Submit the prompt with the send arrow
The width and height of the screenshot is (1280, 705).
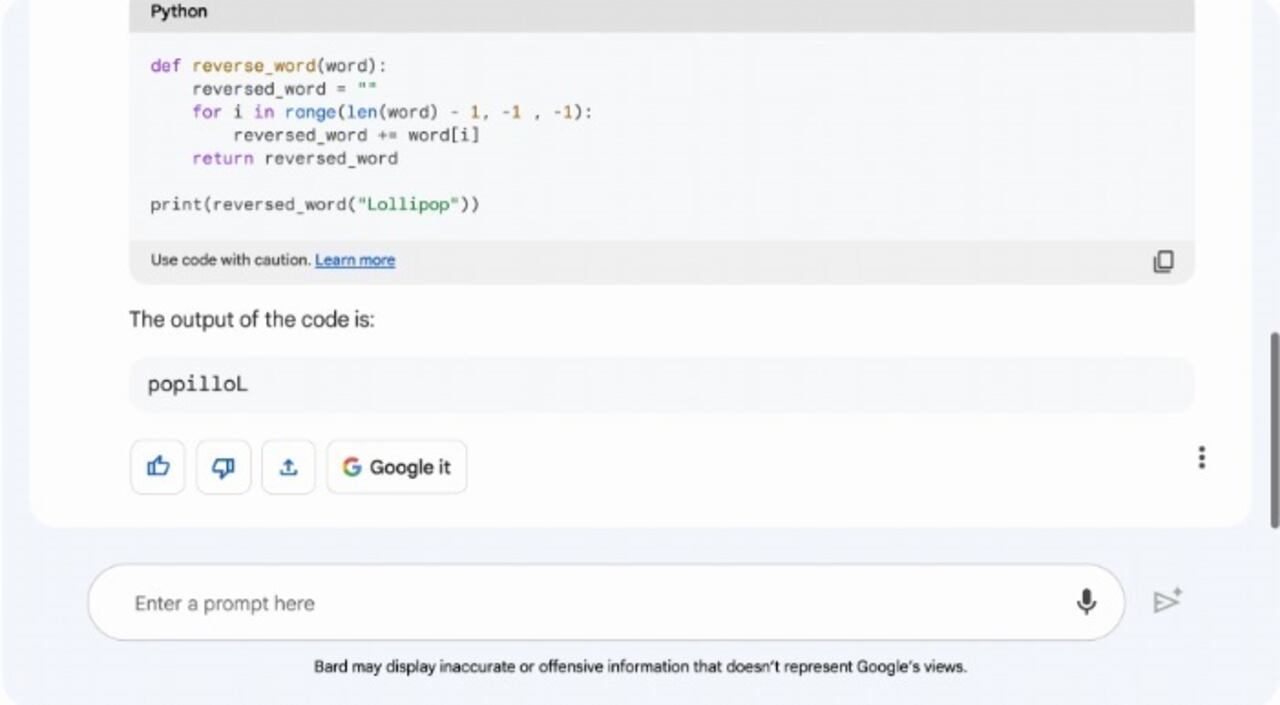1168,601
